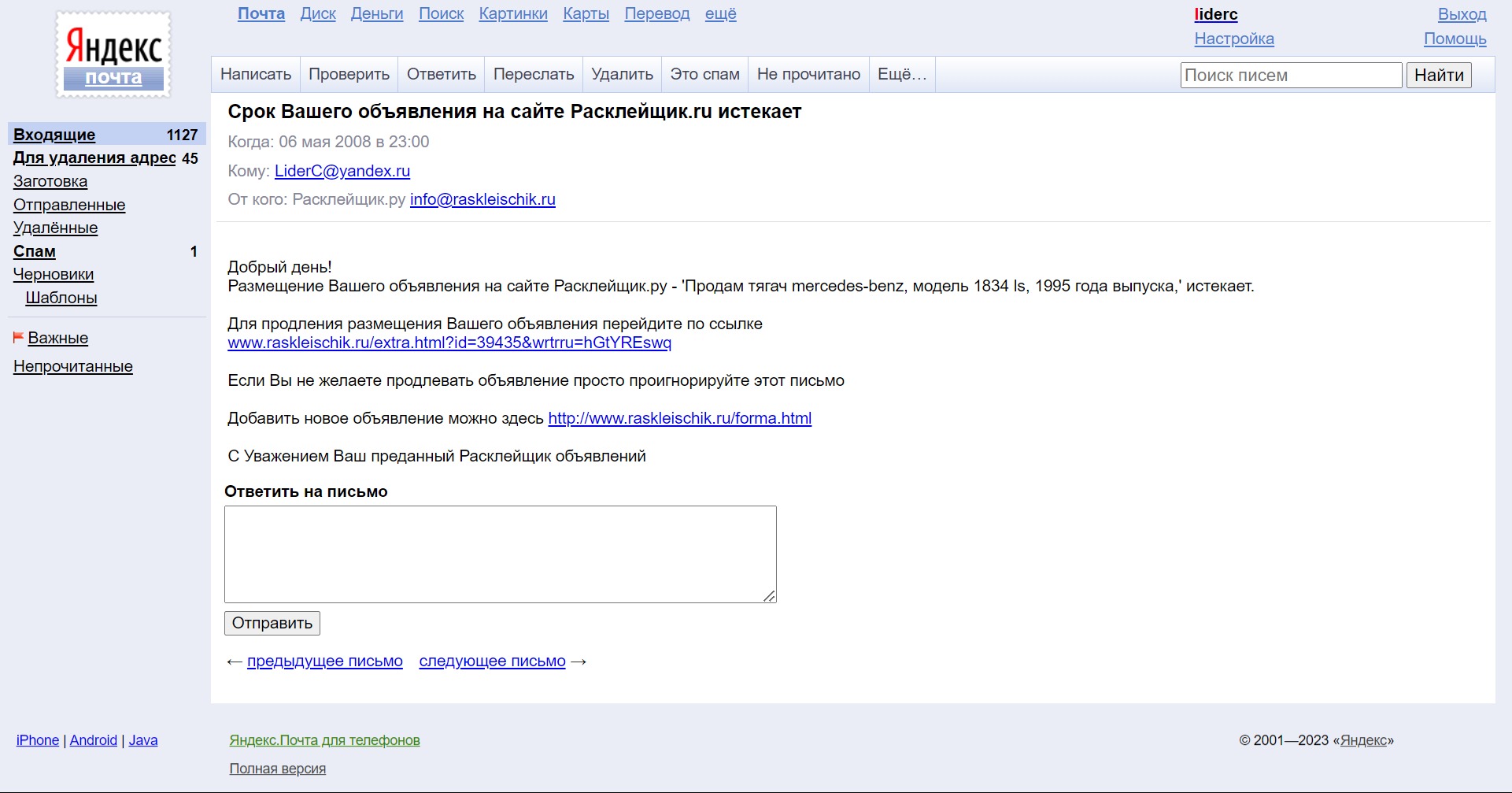The height and width of the screenshot is (793, 1512).
Task: Open the raskleischik.ru/forma.html link
Action: 680,418
